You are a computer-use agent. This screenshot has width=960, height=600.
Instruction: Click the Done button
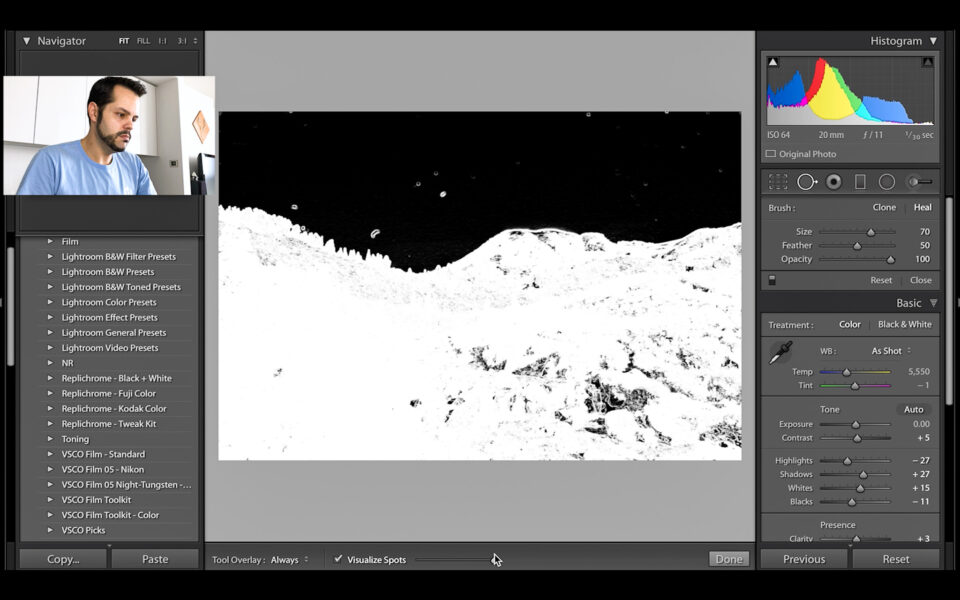(x=728, y=560)
